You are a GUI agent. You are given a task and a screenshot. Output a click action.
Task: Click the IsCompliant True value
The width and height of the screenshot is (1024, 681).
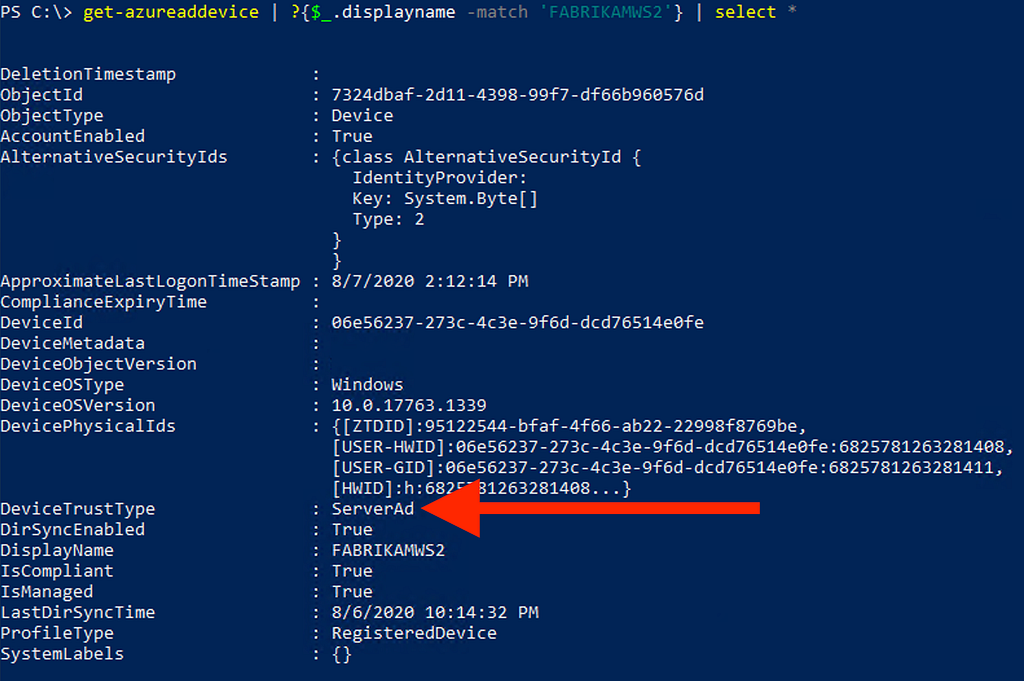tap(353, 571)
